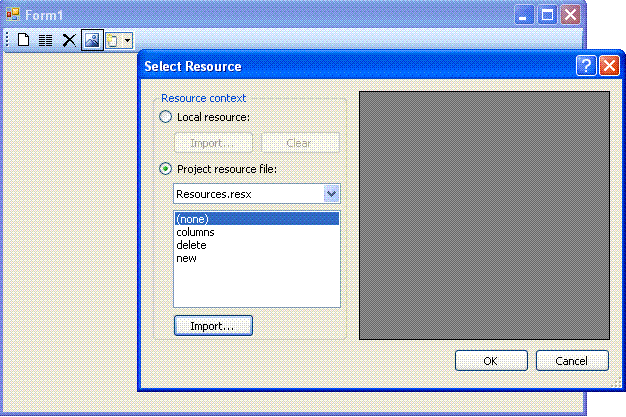Select delete in the resource list

tap(257, 245)
